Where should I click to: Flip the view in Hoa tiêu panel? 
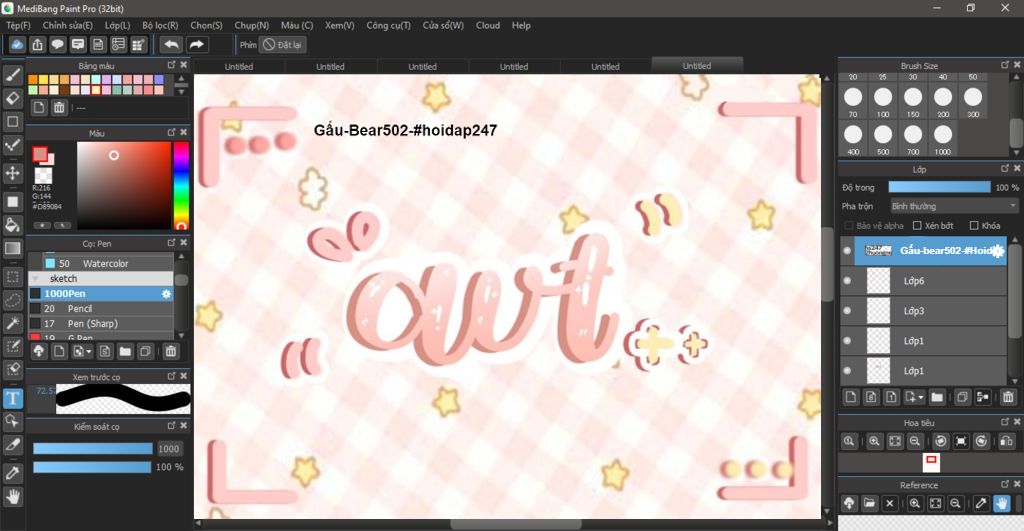click(x=1007, y=441)
